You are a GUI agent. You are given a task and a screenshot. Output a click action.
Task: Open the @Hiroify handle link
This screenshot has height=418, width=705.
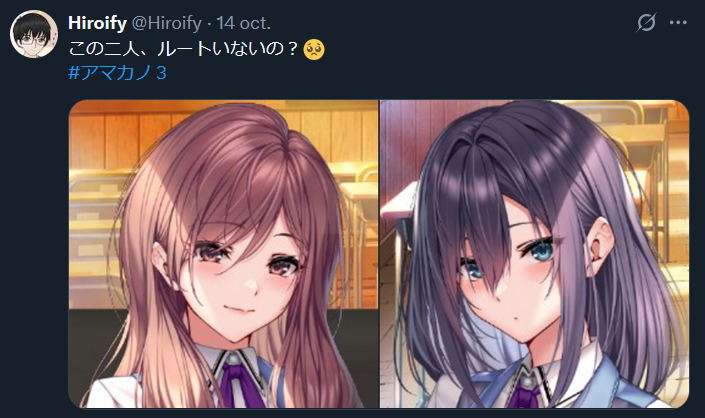(x=166, y=23)
